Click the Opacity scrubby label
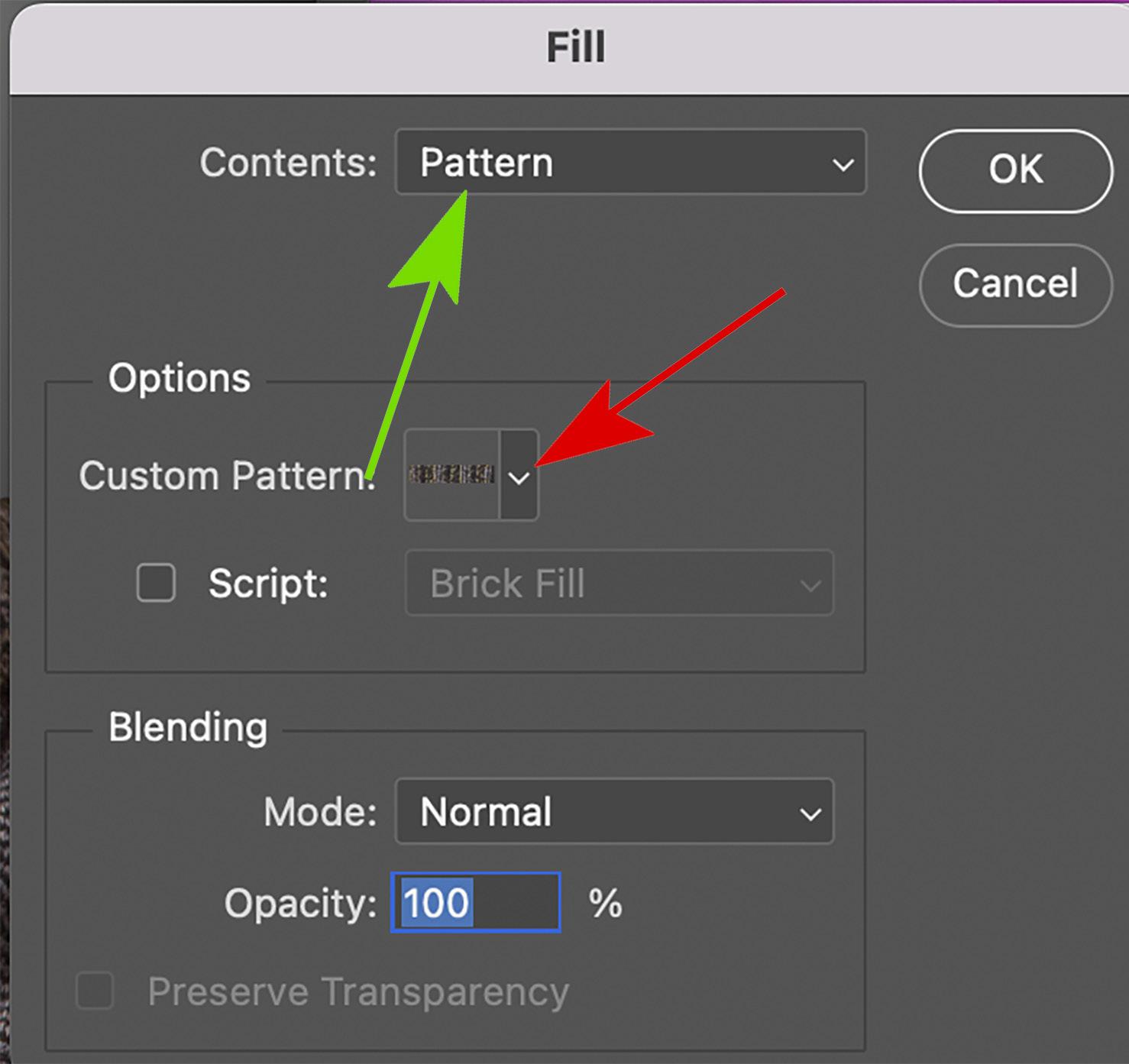The width and height of the screenshot is (1129, 1064). click(x=300, y=903)
